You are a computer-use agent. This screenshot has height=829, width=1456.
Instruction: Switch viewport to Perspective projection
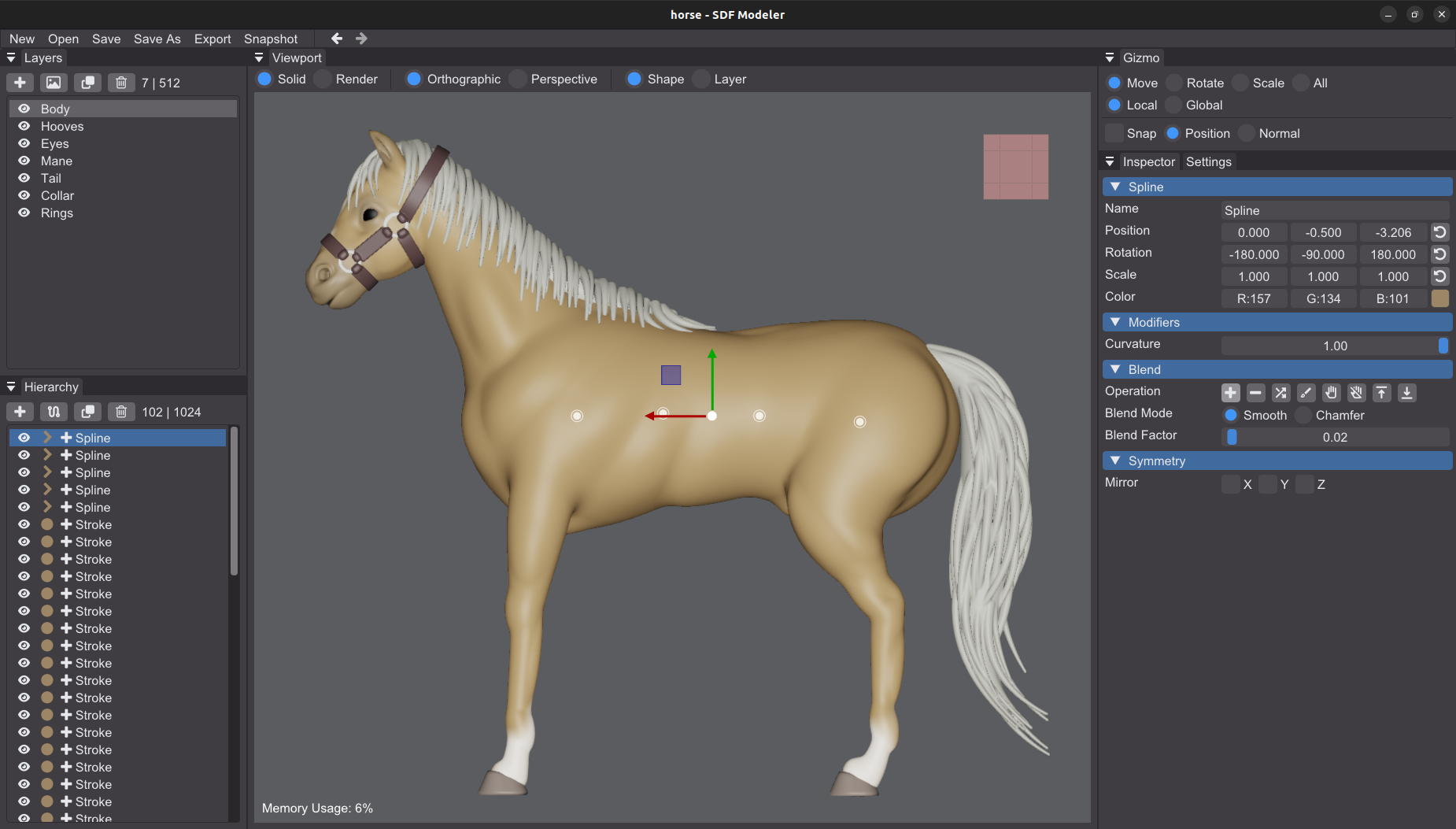pyautogui.click(x=554, y=79)
